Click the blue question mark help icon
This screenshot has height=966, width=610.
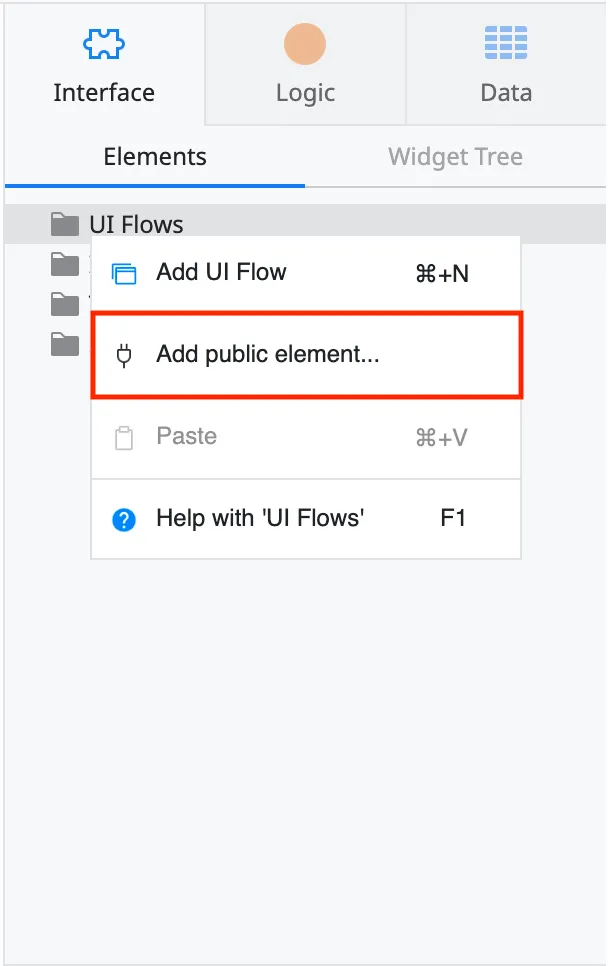click(125, 518)
